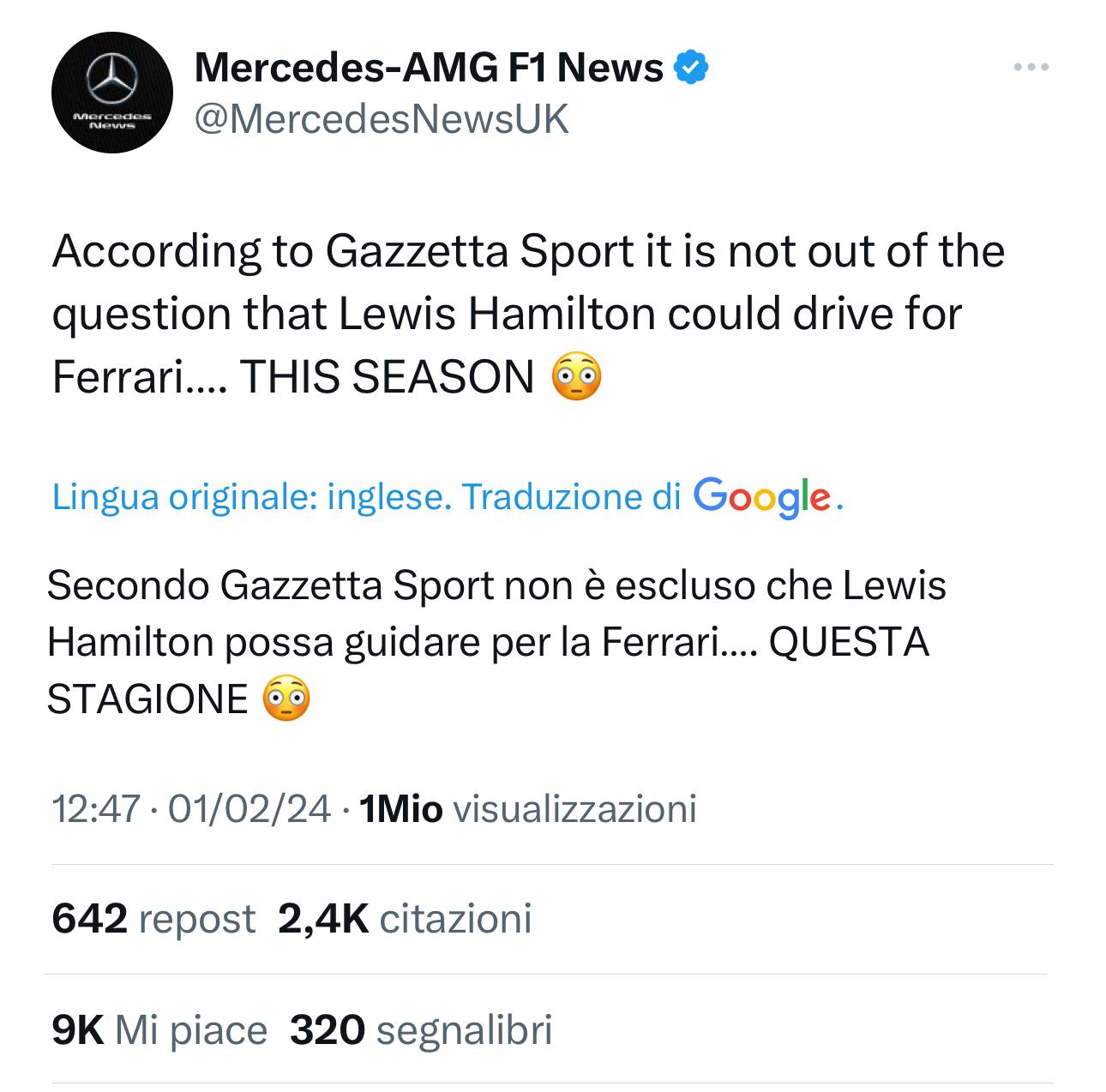The image size is (1106, 1092).
Task: Show the 9K Mi piace list
Action: [159, 1029]
